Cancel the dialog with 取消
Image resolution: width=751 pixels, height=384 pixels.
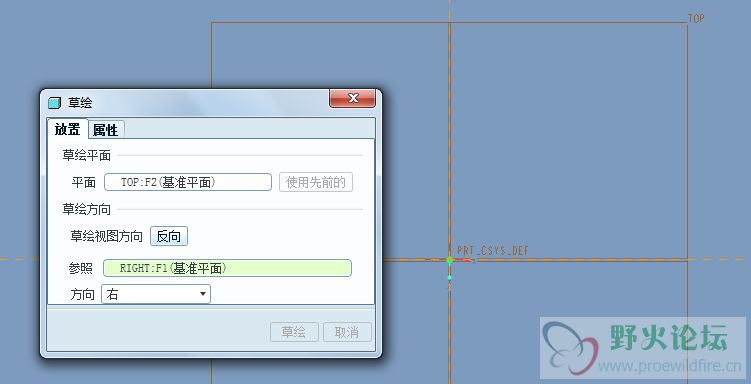(x=347, y=332)
